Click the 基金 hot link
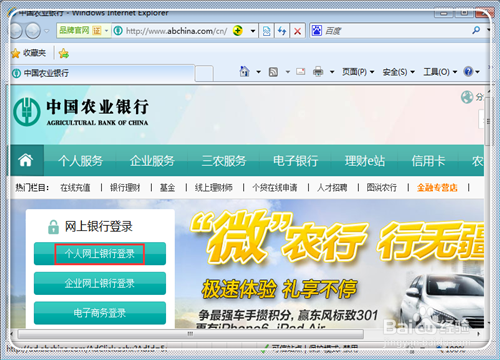The width and height of the screenshot is (500, 360). pos(167,188)
